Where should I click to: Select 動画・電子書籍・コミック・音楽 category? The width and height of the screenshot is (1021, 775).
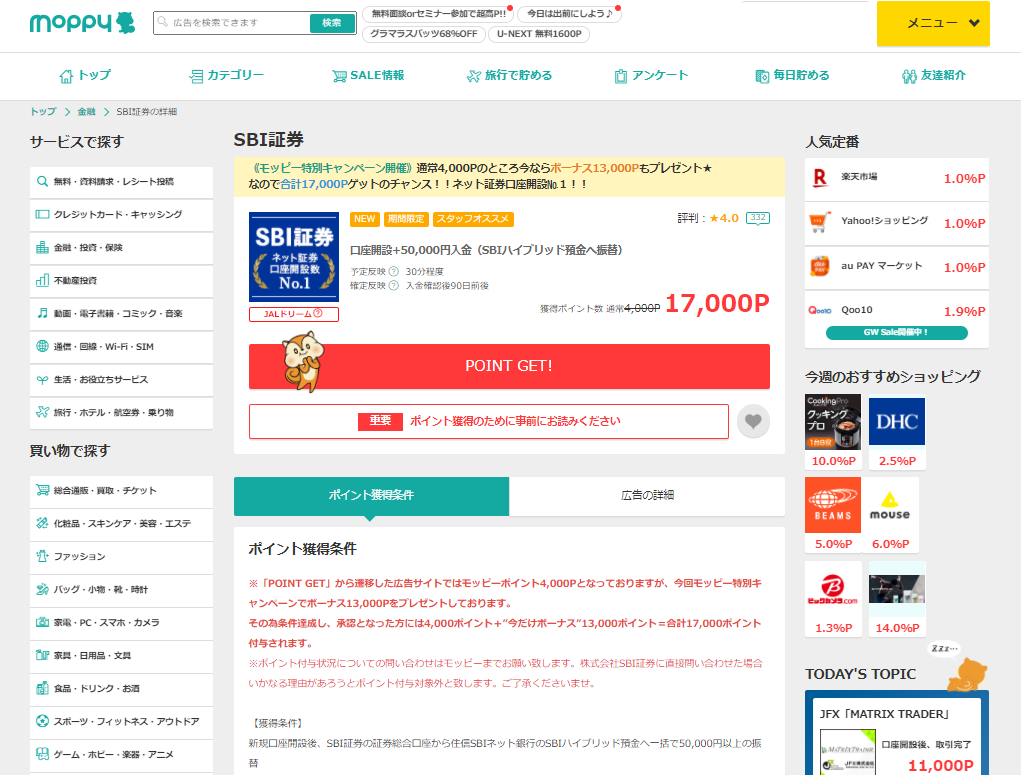121,314
